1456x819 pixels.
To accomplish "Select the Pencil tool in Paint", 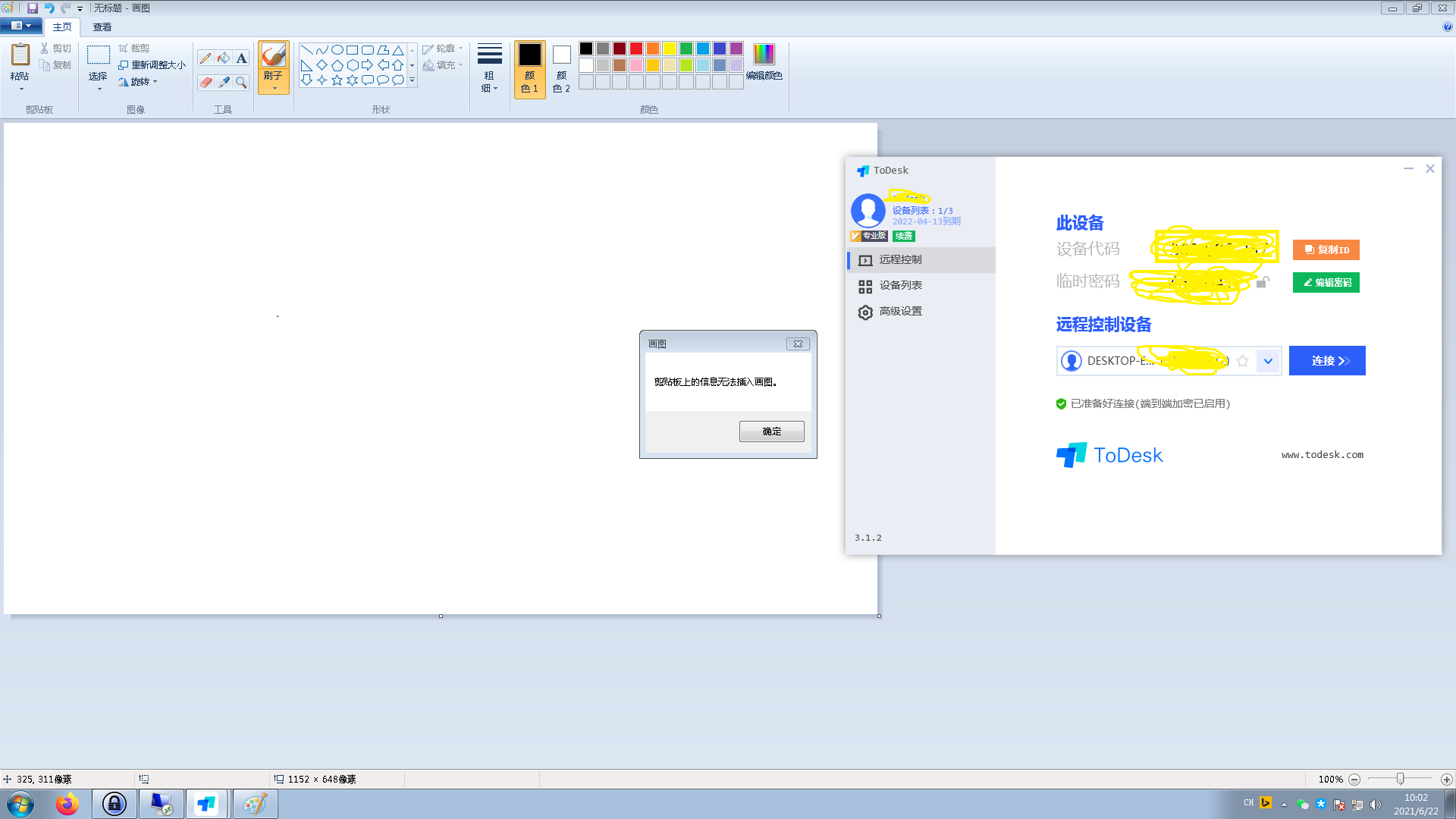I will pos(206,58).
